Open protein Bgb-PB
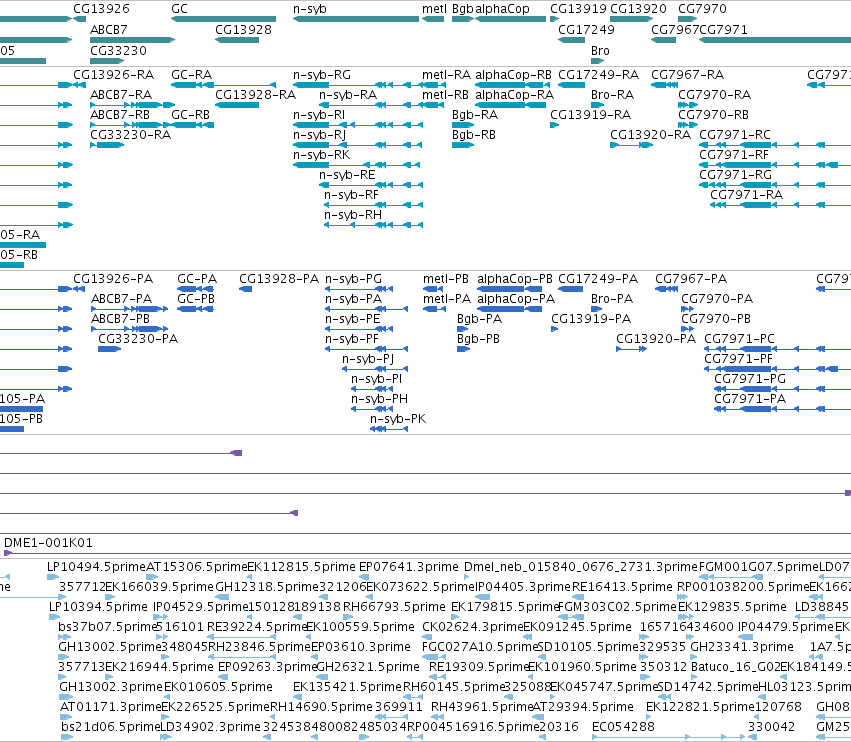Viewport: 851px width, 742px height. coord(478,339)
